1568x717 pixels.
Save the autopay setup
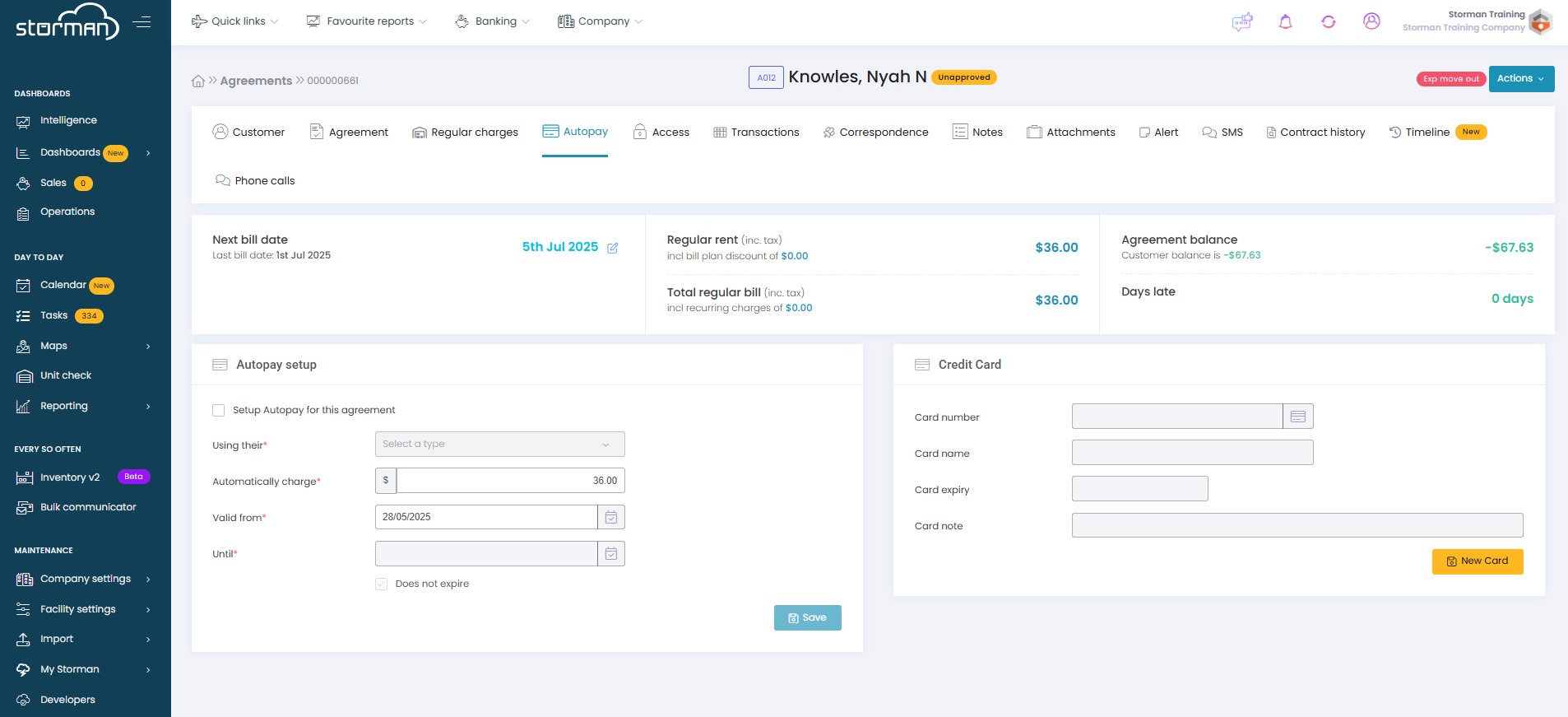click(x=807, y=618)
